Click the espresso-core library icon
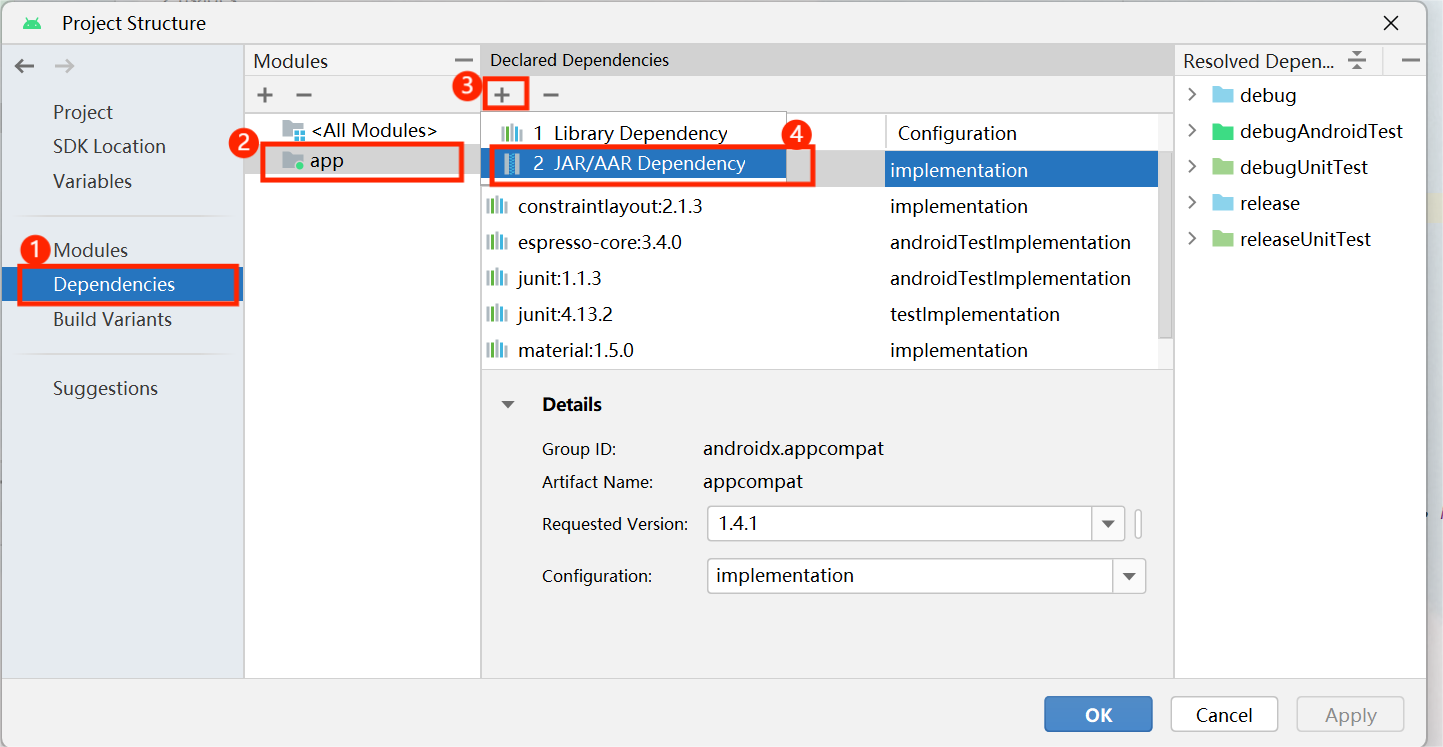1443x747 pixels. 497,242
